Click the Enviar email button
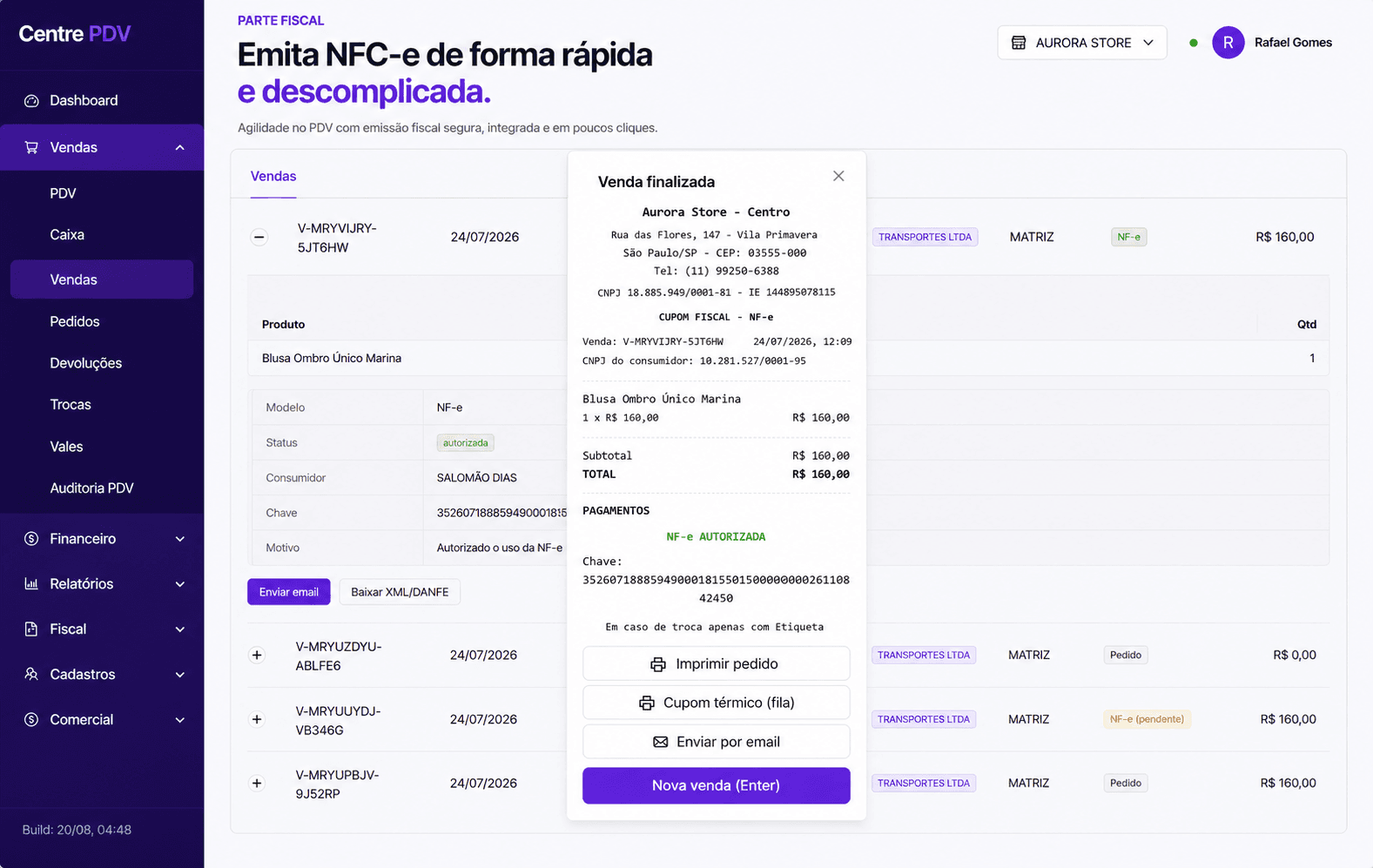1373x868 pixels. coord(289,592)
